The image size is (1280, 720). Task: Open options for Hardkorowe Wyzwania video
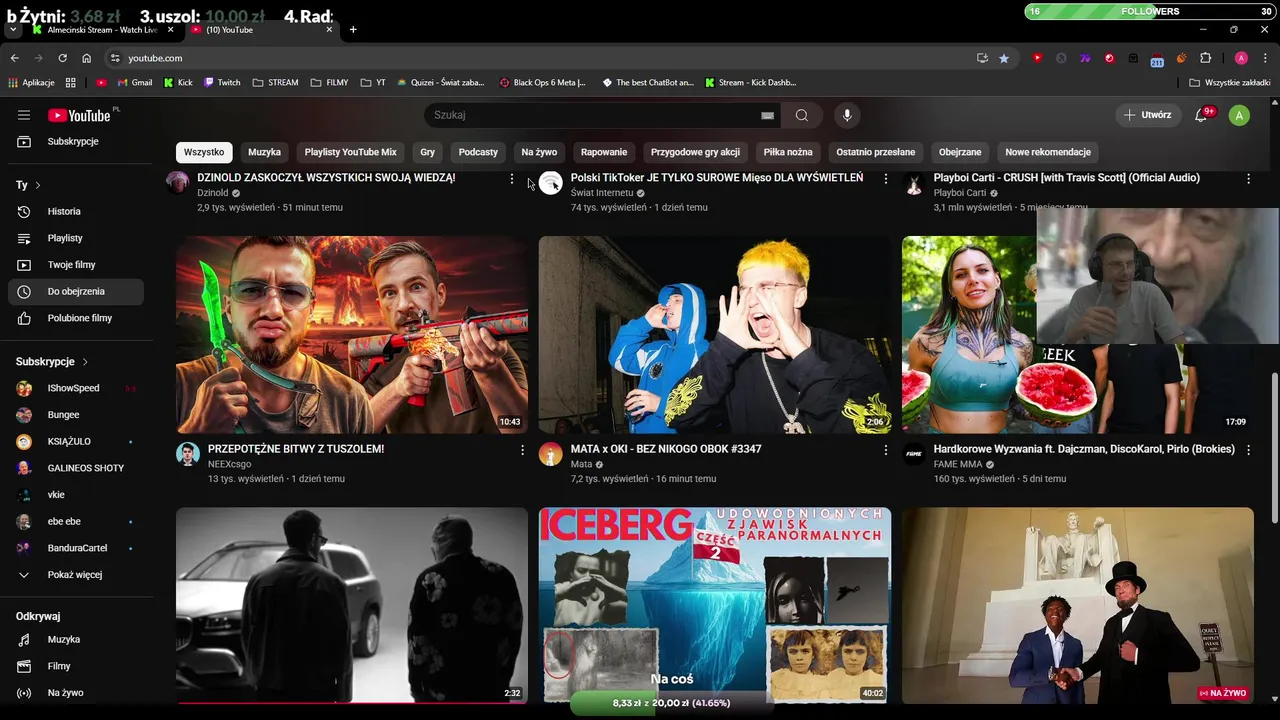coord(1248,451)
